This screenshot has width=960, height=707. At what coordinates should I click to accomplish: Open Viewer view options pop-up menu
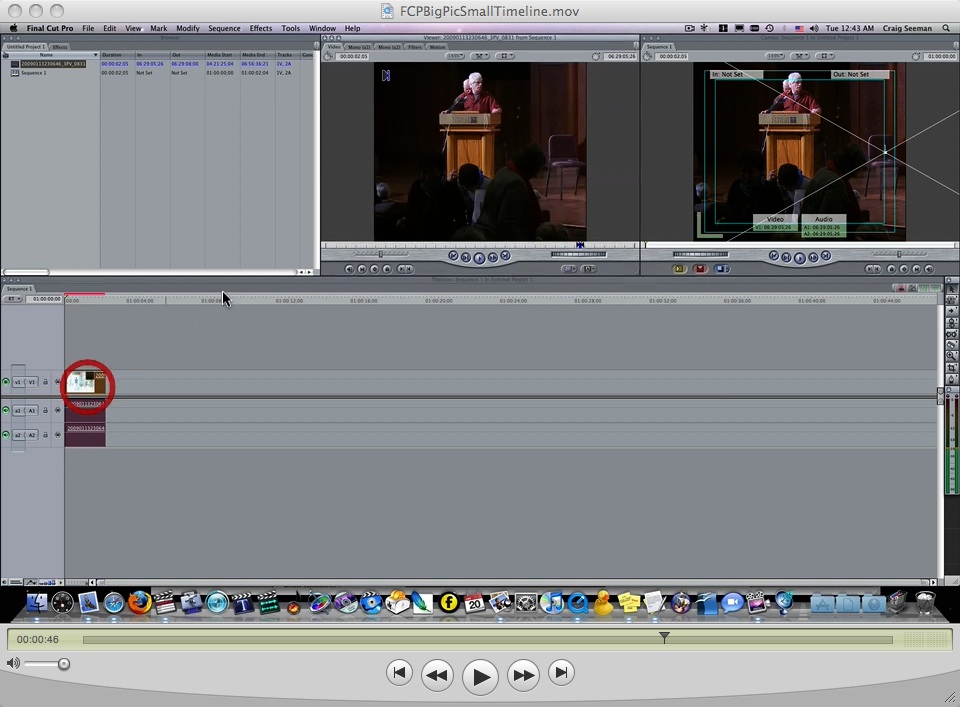tap(505, 56)
